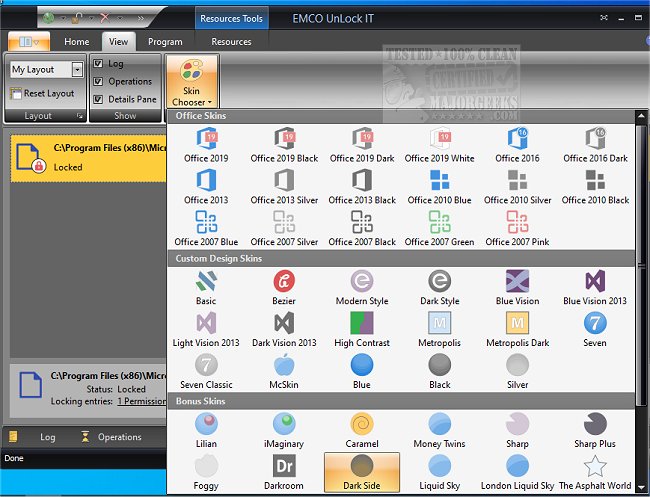Select the Office 2007 Silver skin
Viewport: 650px width, 497px height.
(284, 229)
